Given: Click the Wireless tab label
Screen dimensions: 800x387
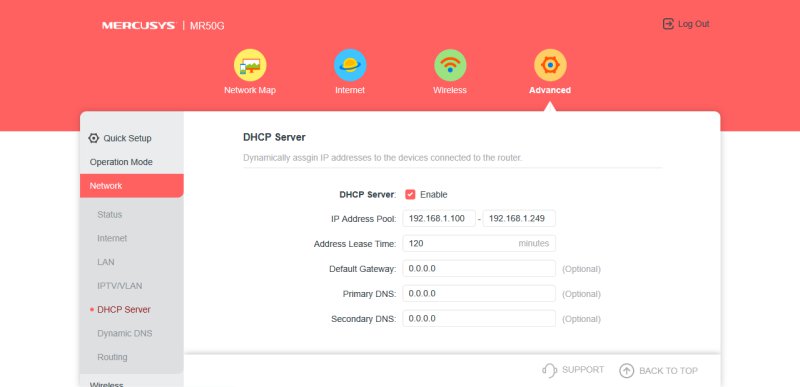Looking at the screenshot, I should [x=450, y=90].
